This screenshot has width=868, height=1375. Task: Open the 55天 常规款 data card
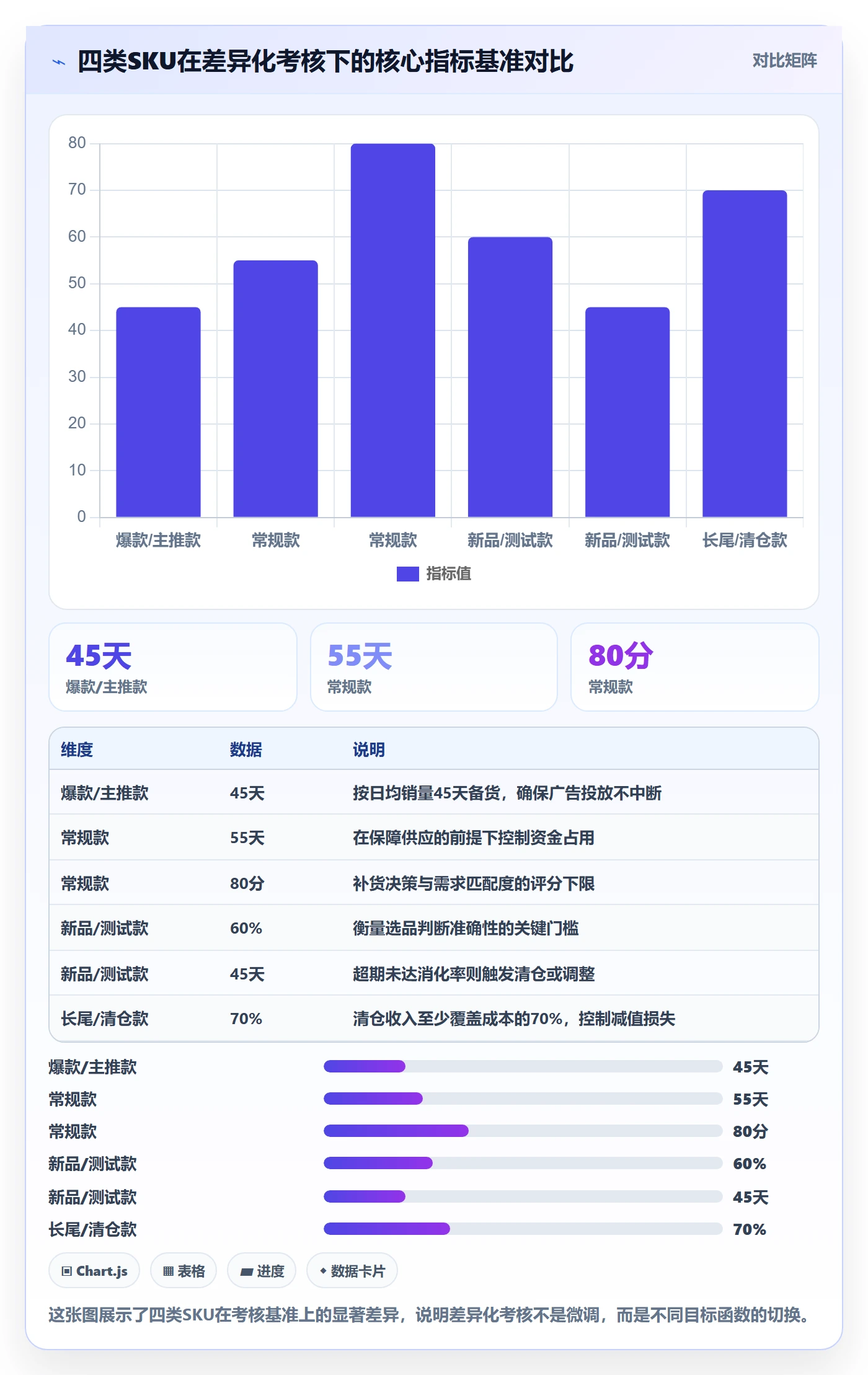434,667
